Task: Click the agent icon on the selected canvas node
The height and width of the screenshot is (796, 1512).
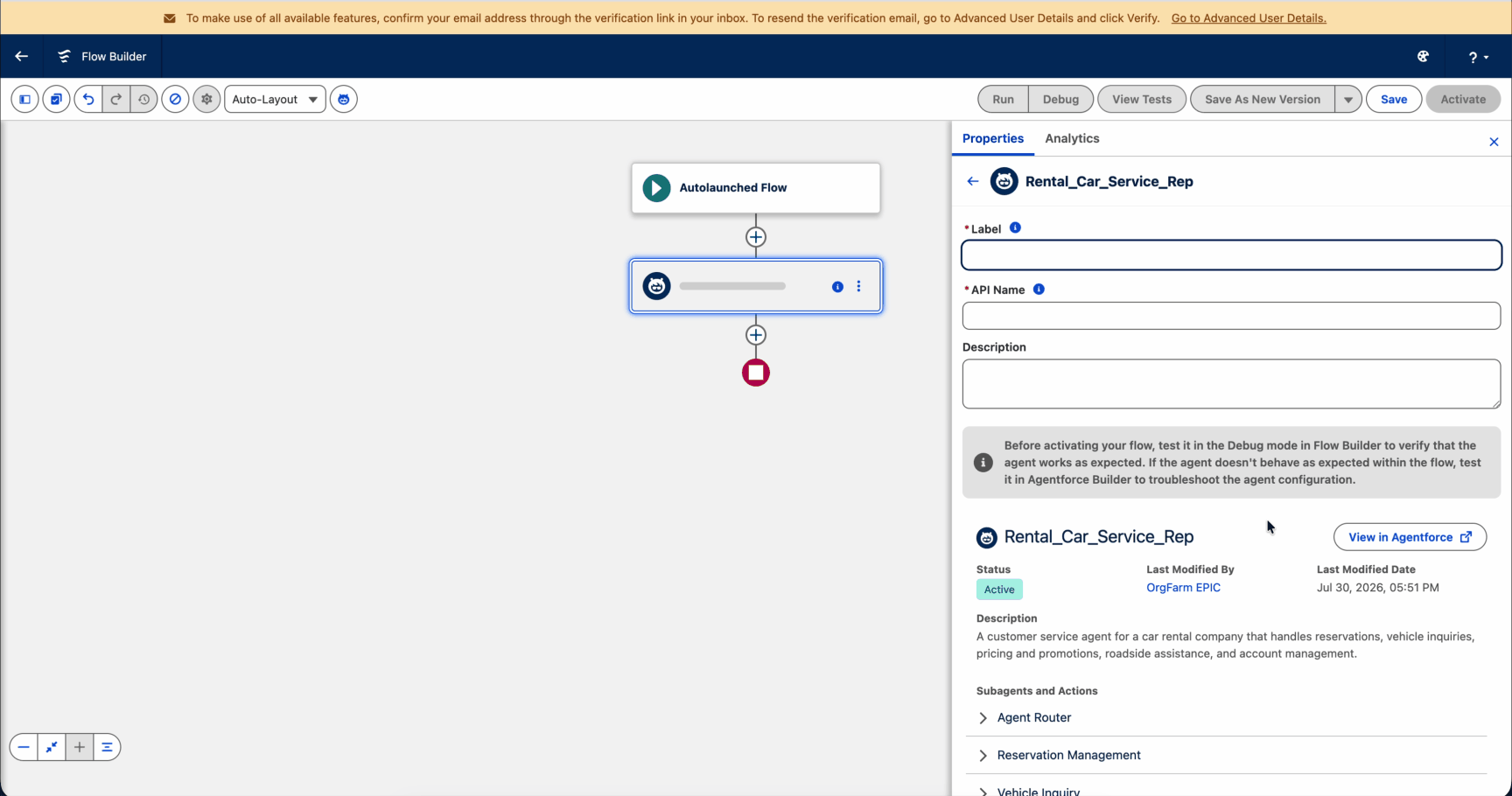Action: (657, 286)
